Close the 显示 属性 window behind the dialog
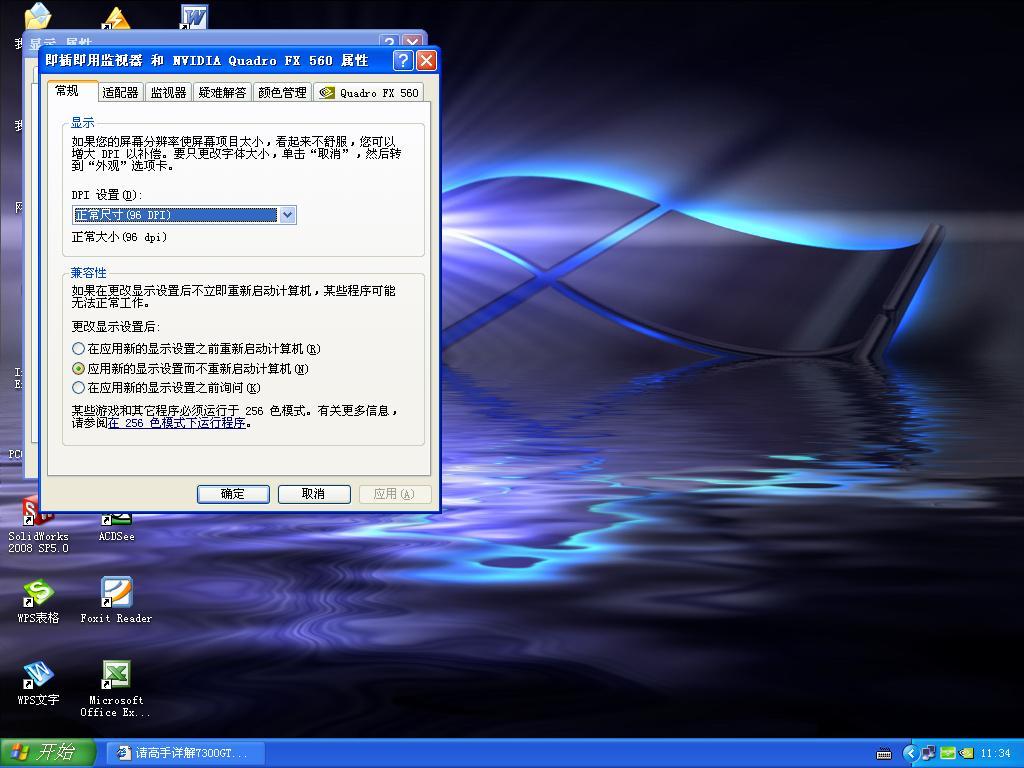The width and height of the screenshot is (1024, 768). [x=411, y=41]
